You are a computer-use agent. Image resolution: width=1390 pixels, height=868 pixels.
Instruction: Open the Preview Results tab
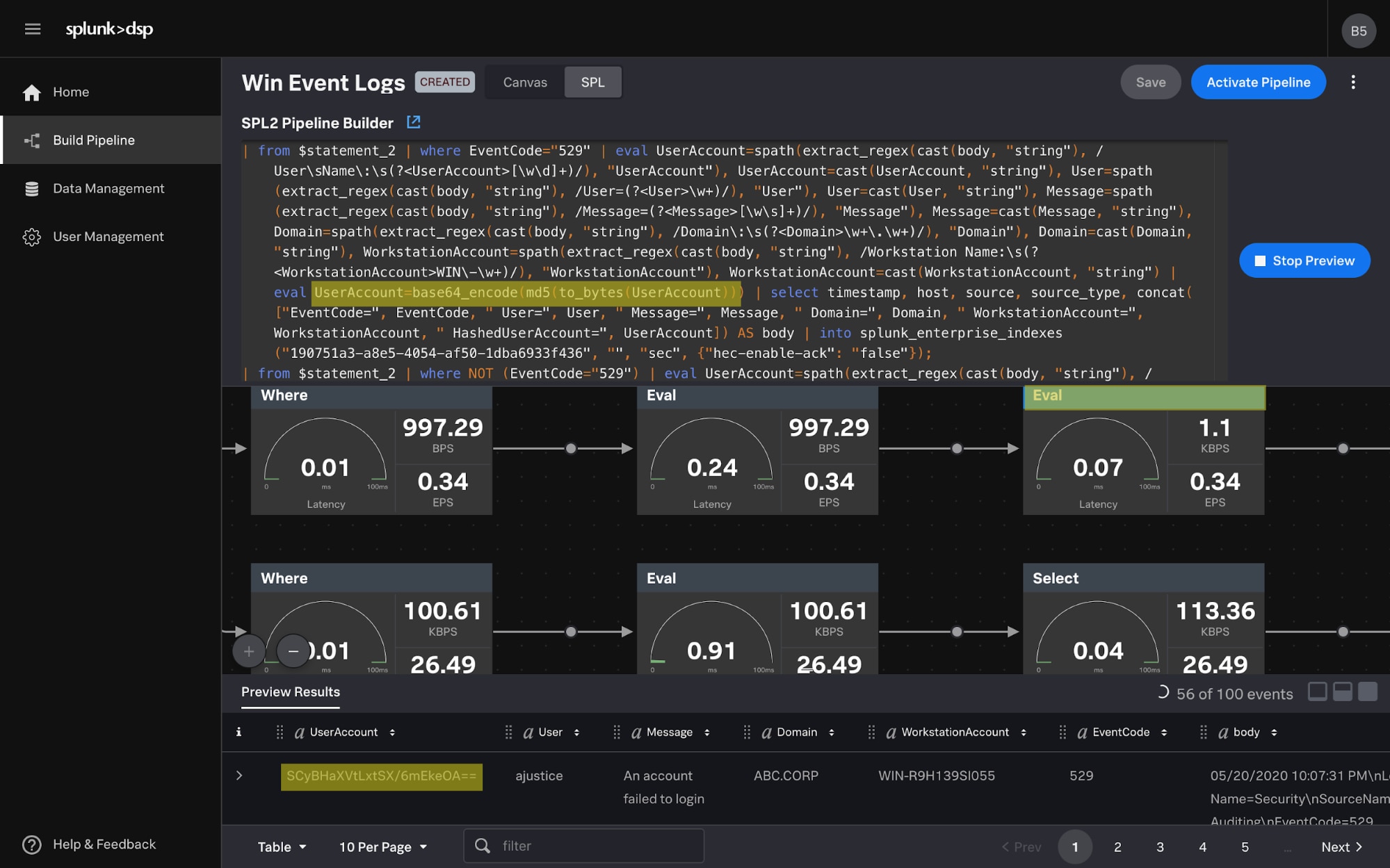click(291, 692)
